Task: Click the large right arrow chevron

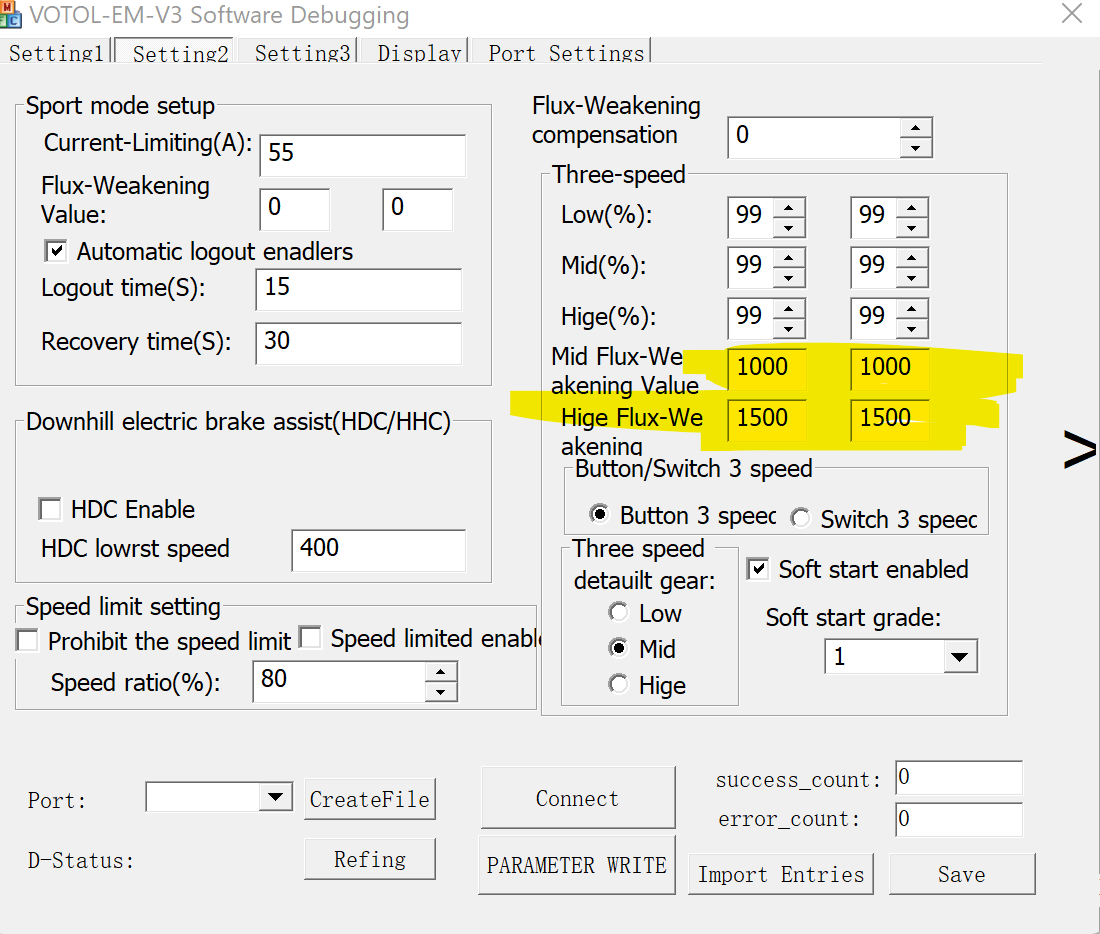Action: click(x=1079, y=452)
